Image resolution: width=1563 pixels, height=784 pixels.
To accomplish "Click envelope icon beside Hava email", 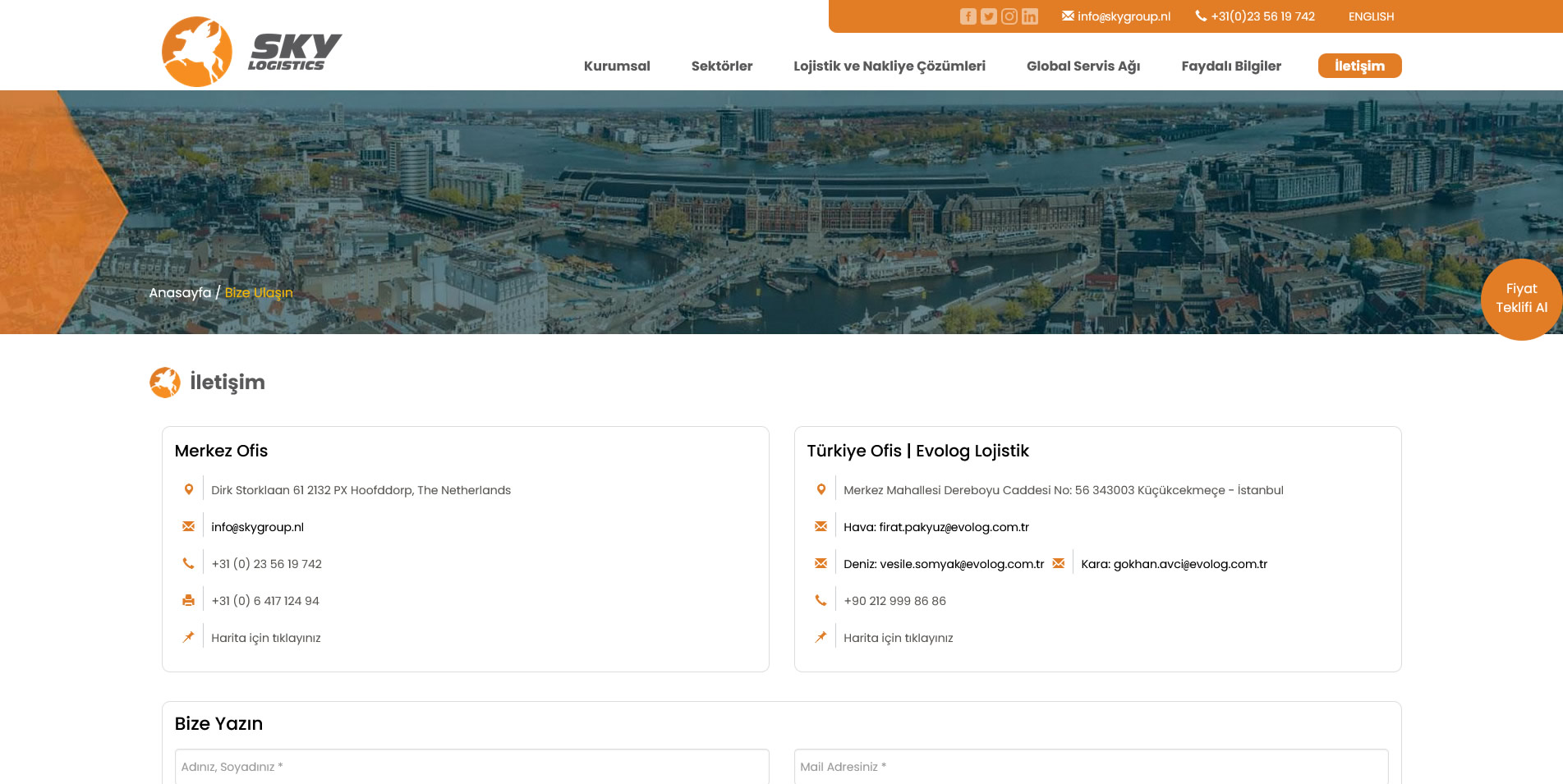I will coord(821,526).
